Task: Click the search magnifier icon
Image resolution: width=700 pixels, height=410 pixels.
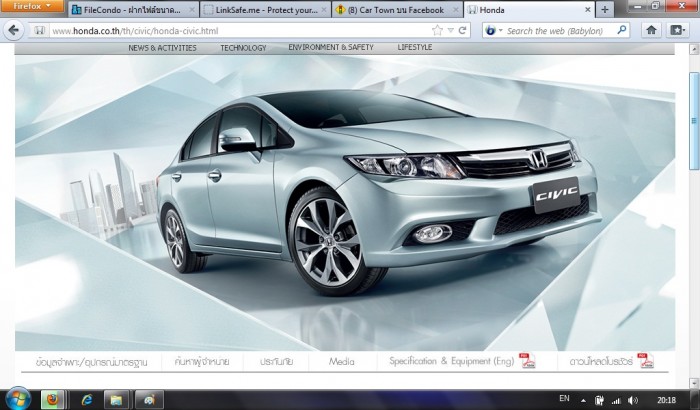Action: pyautogui.click(x=621, y=30)
